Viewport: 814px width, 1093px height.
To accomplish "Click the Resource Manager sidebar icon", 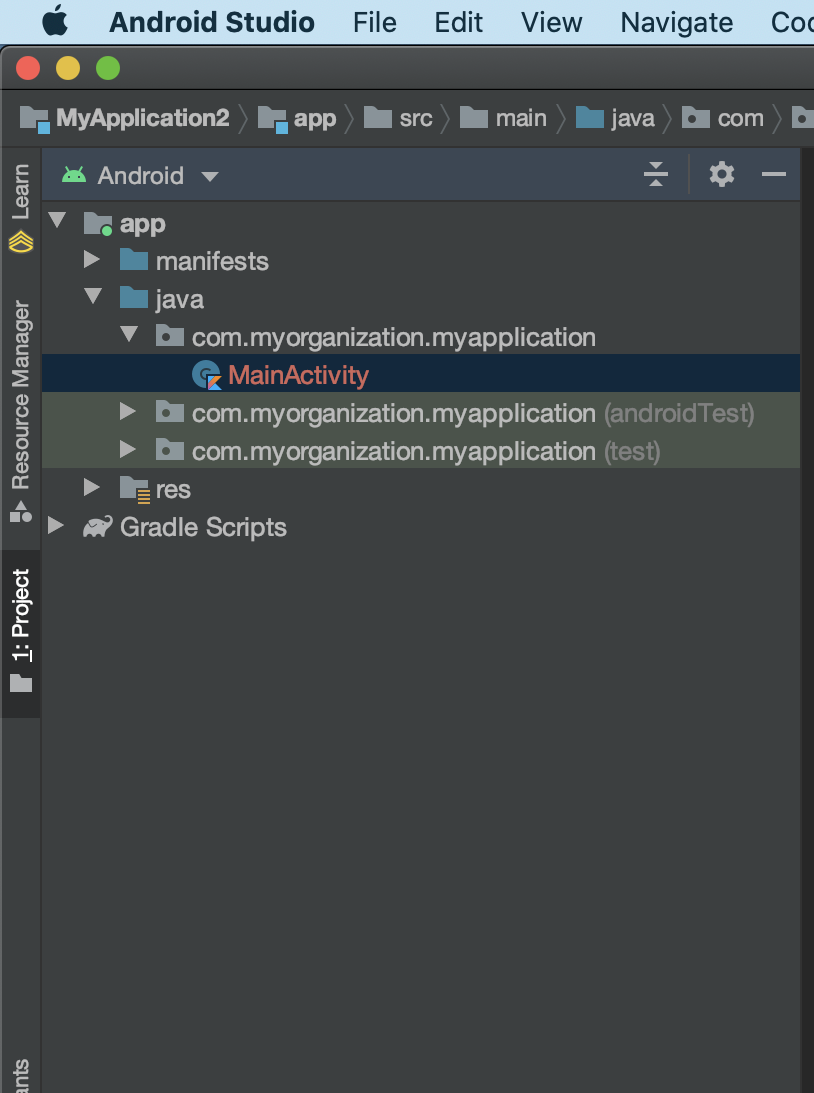I will point(21,511).
